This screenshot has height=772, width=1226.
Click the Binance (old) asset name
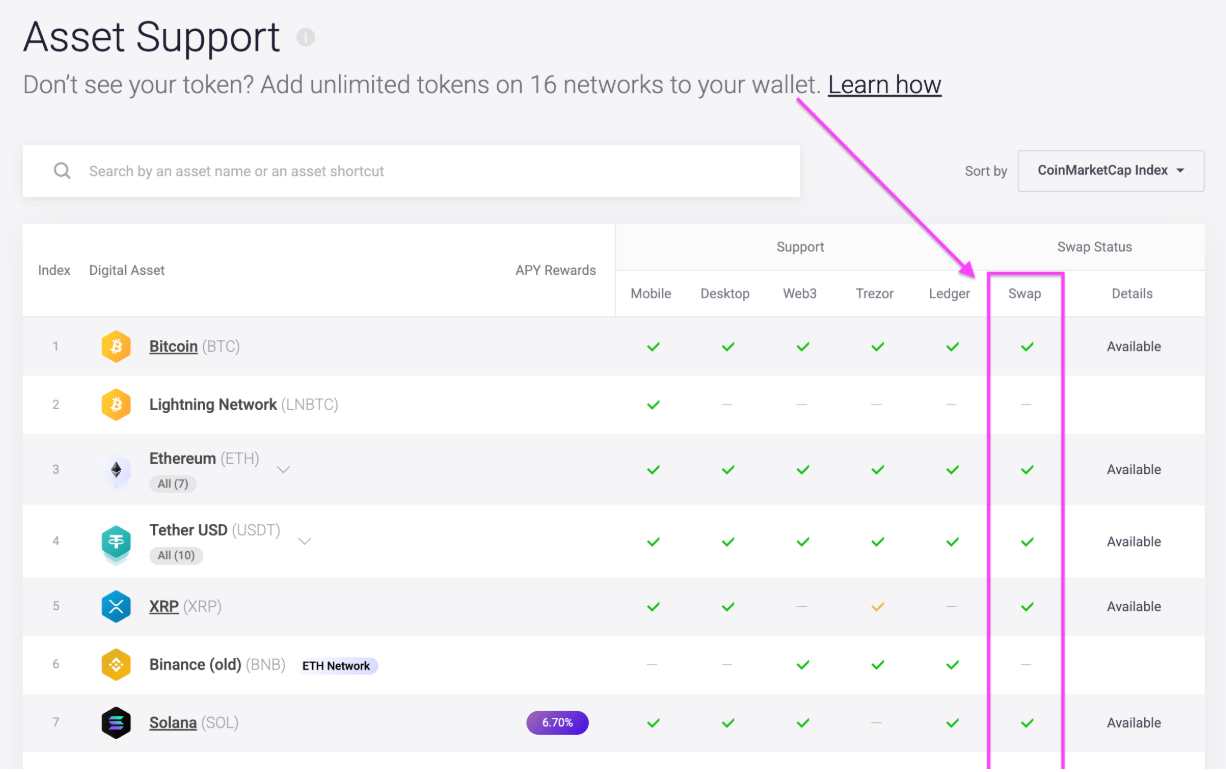click(x=195, y=665)
